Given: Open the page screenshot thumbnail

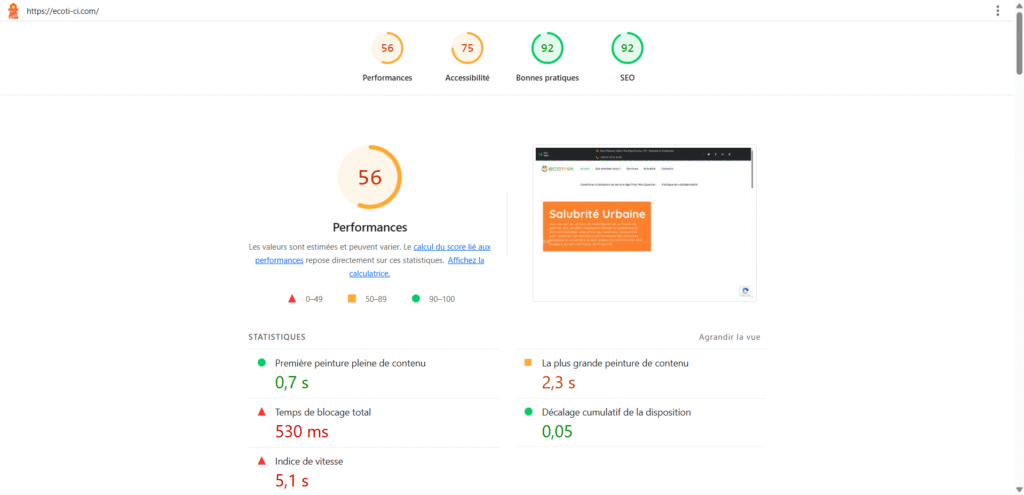Looking at the screenshot, I should pyautogui.click(x=644, y=223).
